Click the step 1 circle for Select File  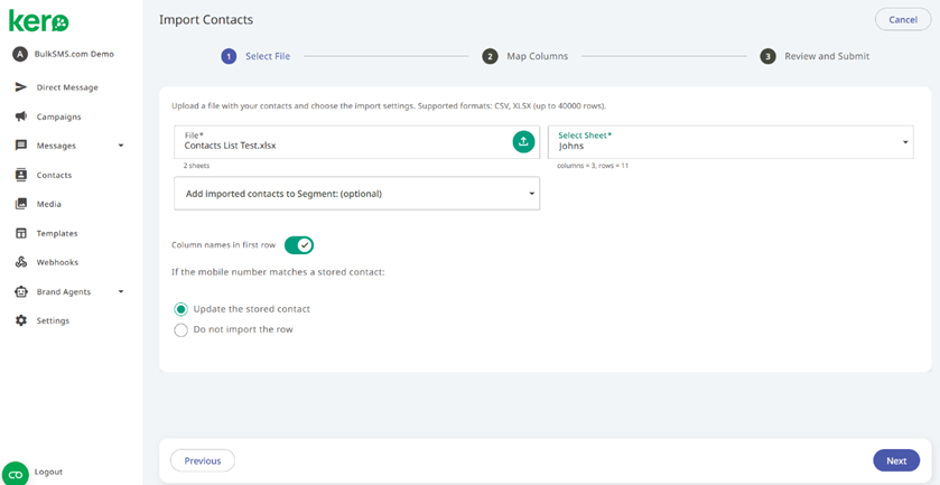(x=229, y=56)
